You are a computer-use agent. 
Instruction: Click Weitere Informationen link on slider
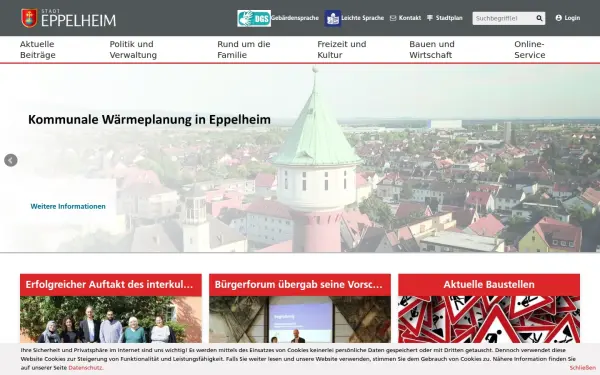click(x=68, y=206)
